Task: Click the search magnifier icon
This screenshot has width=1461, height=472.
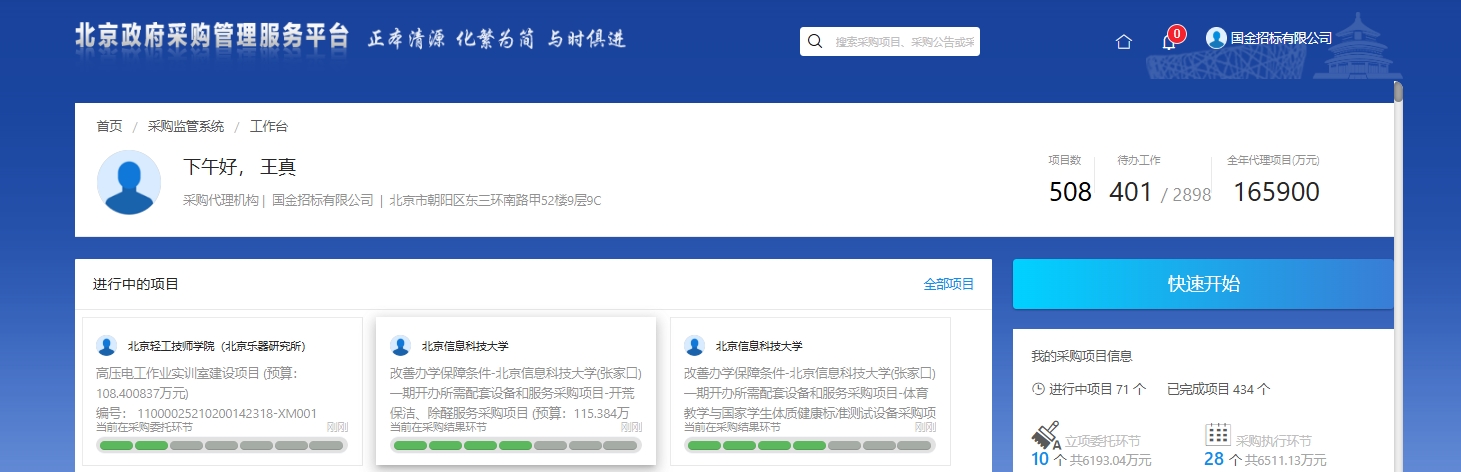Action: point(815,41)
